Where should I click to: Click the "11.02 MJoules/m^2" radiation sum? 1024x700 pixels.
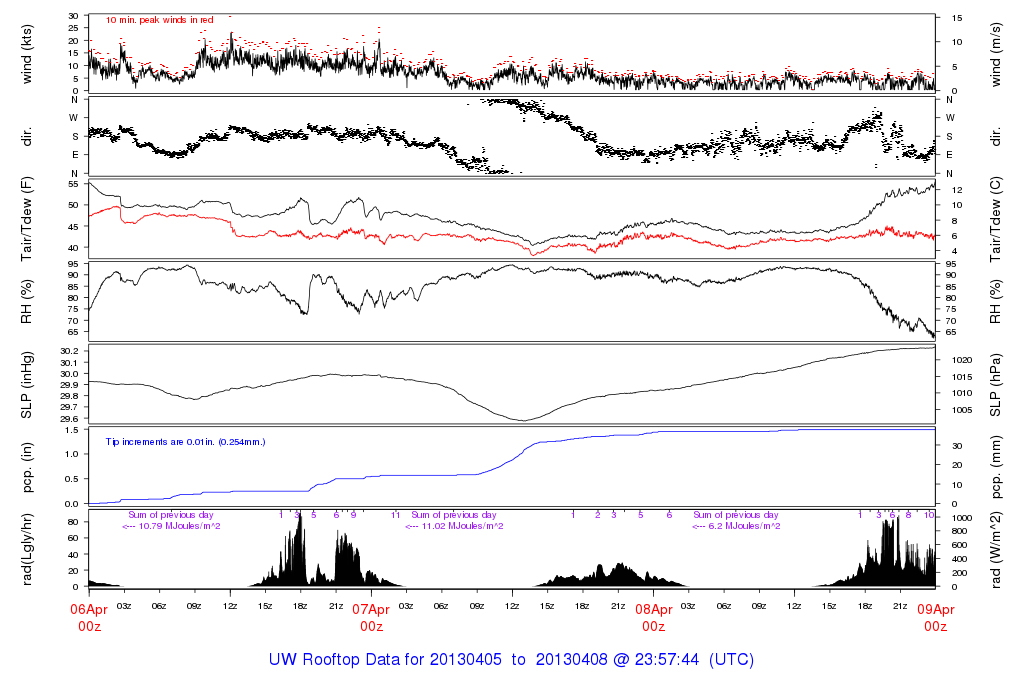click(462, 526)
